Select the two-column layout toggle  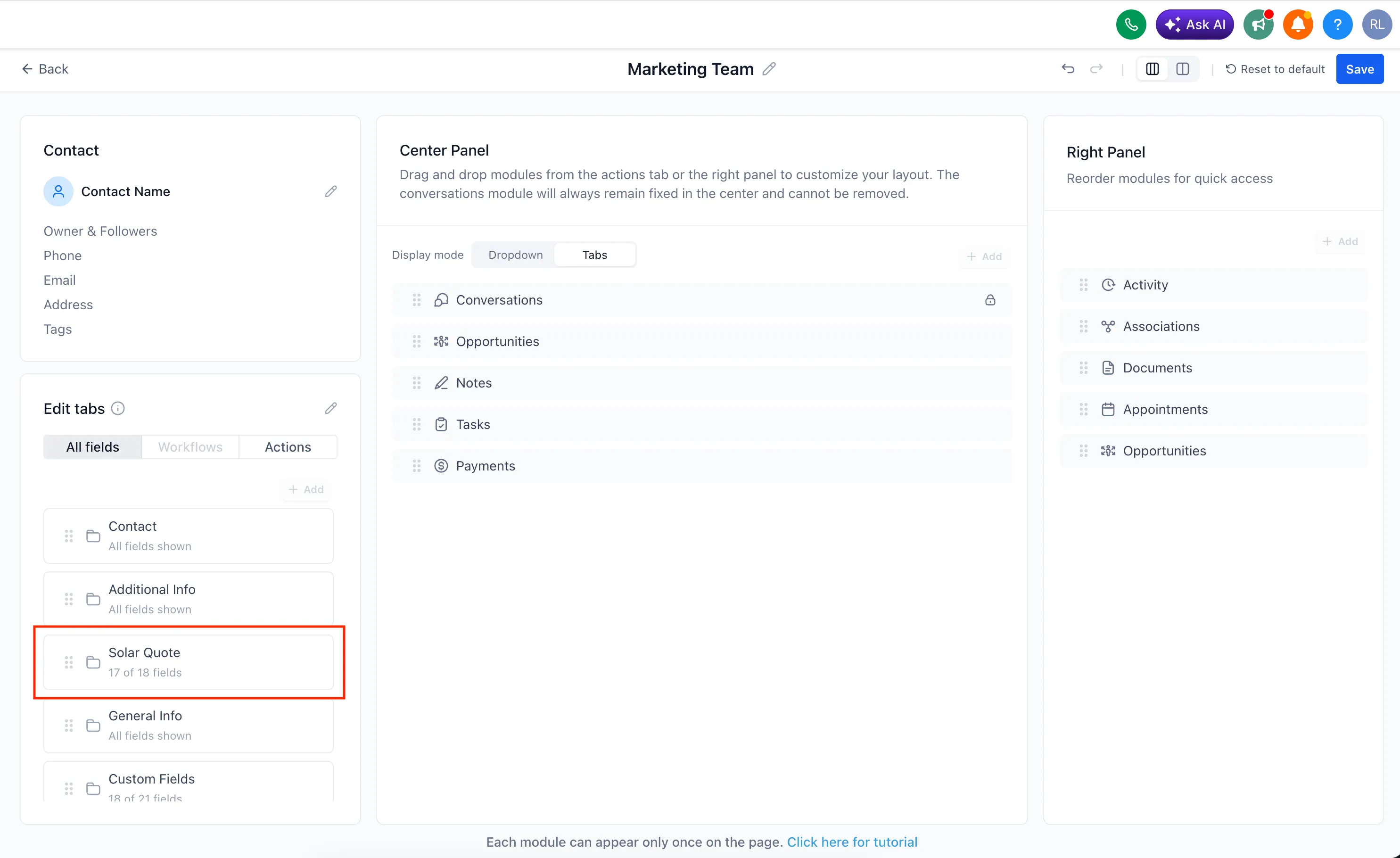1183,69
